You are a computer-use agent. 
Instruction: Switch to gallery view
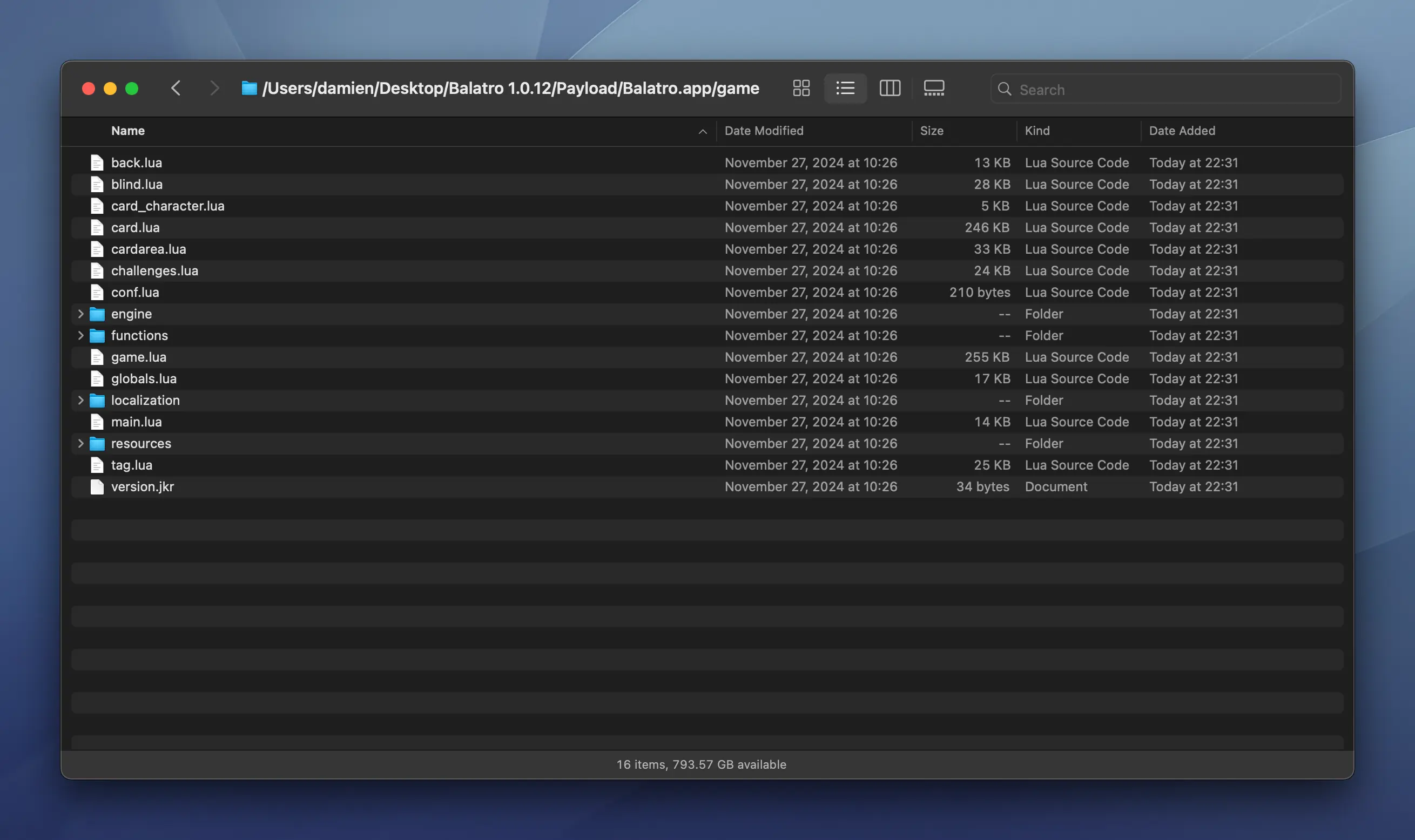point(934,89)
